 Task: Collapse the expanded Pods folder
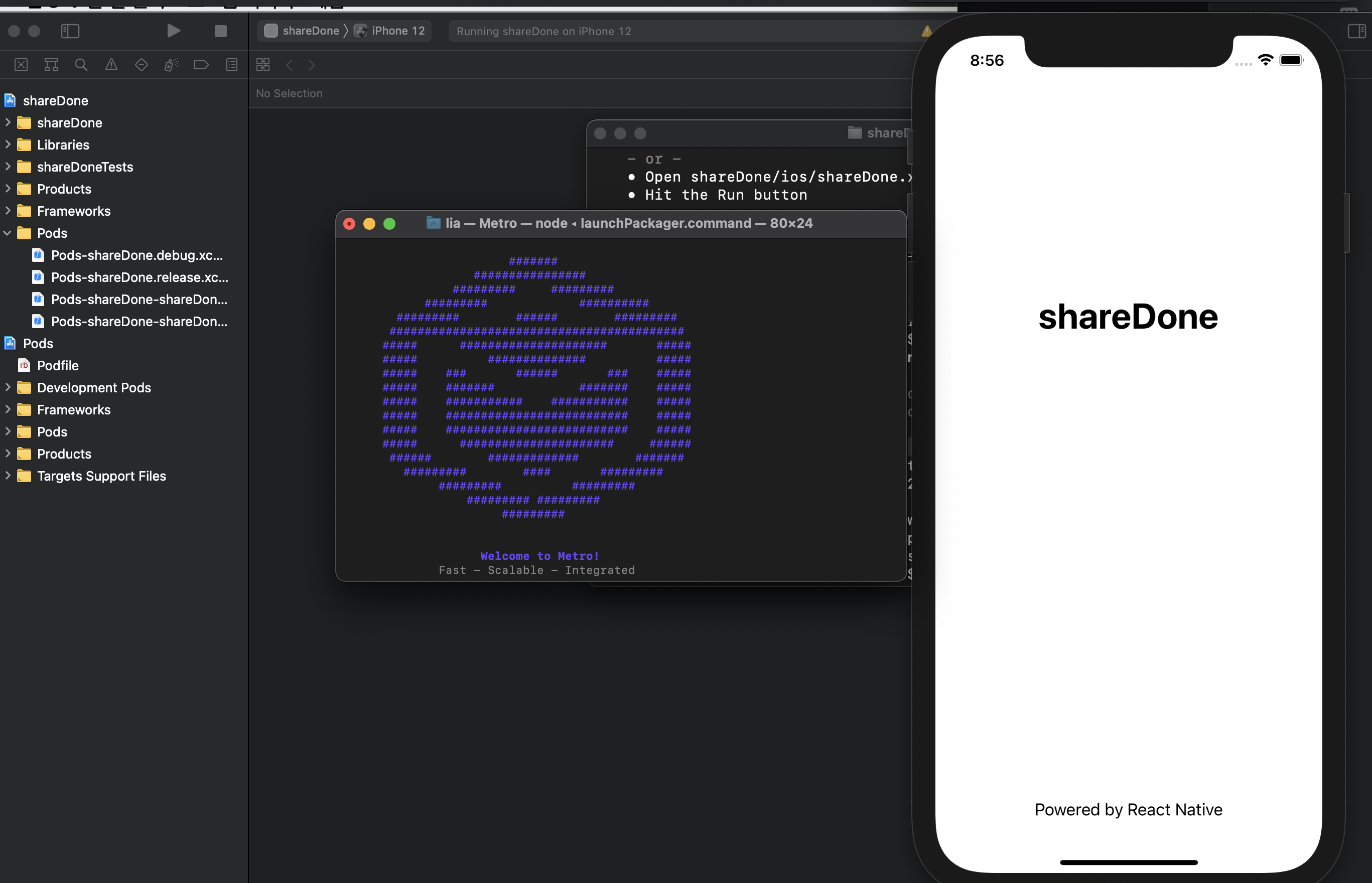click(x=8, y=233)
